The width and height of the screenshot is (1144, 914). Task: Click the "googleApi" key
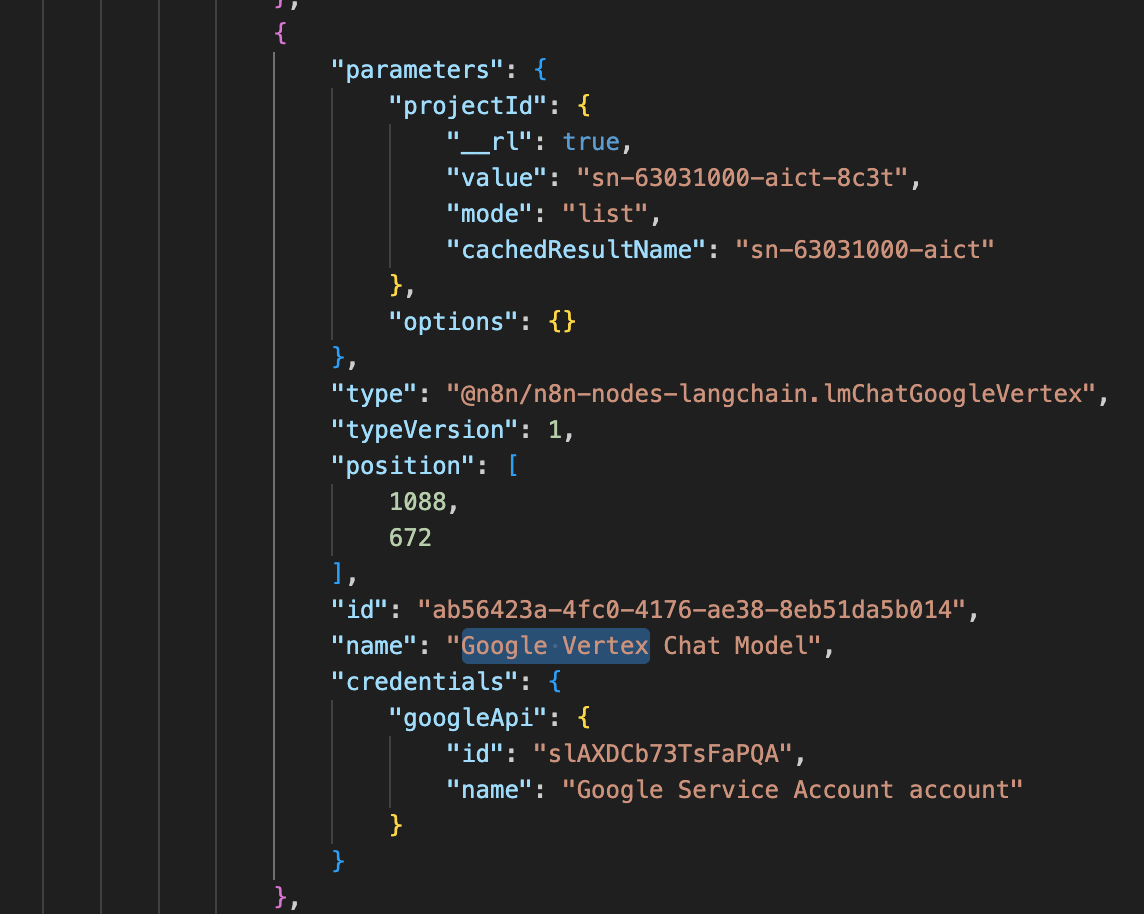467,718
